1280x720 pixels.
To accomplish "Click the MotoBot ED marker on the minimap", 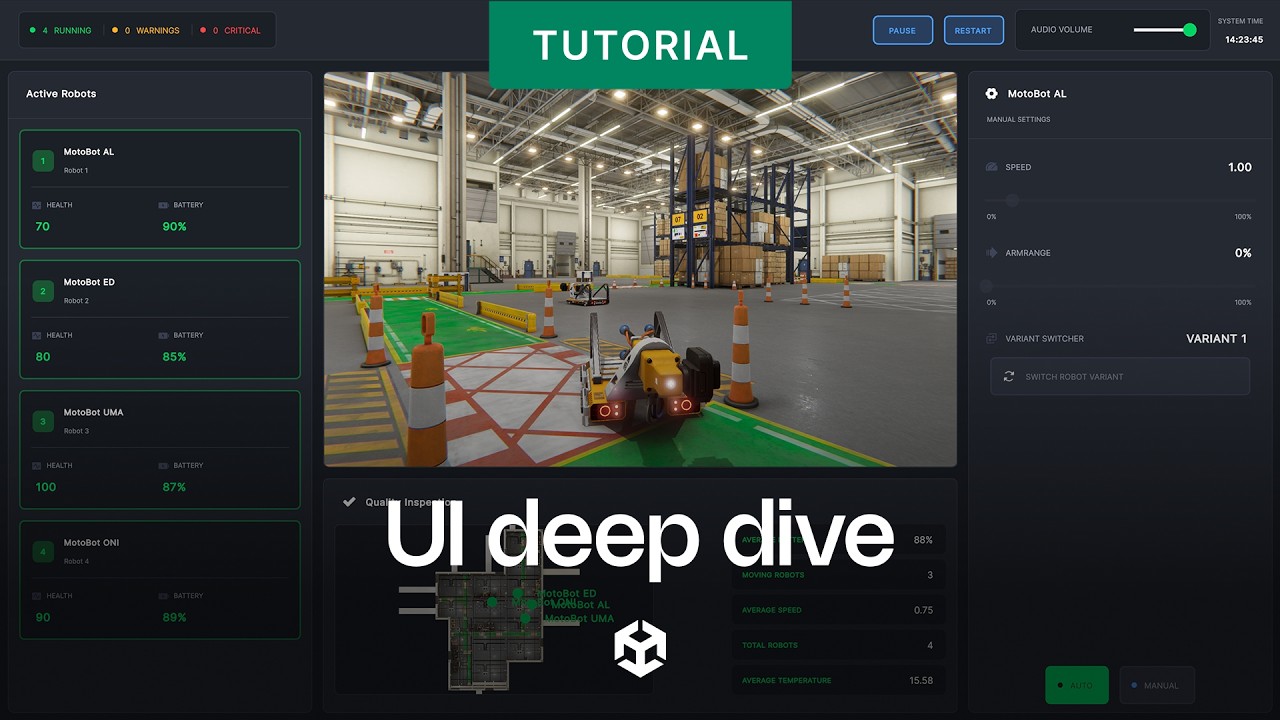I will point(517,593).
